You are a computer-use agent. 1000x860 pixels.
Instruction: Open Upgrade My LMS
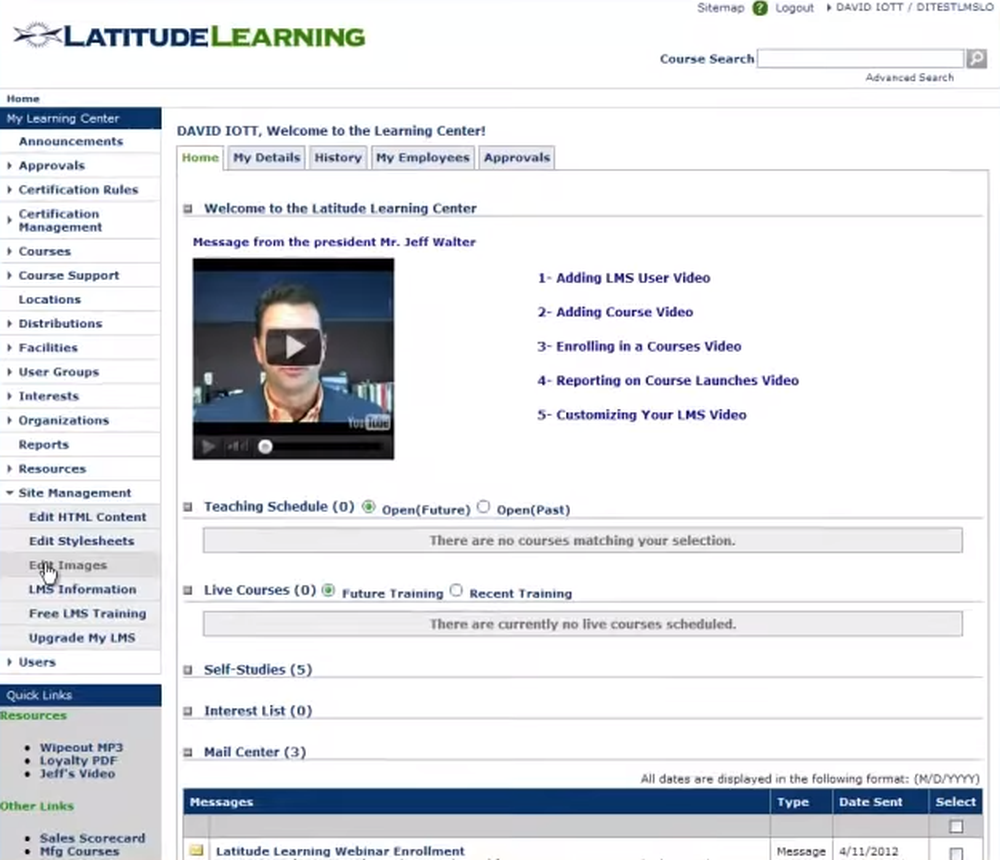point(82,639)
